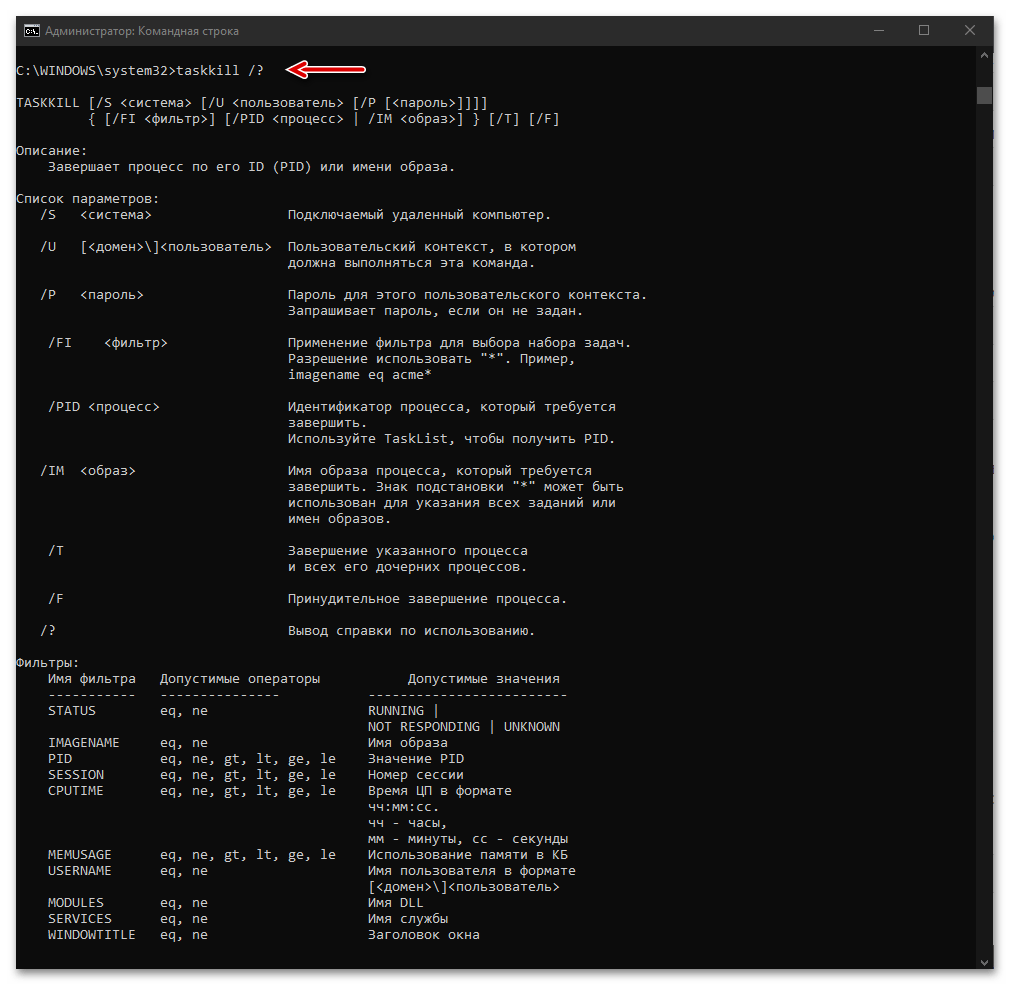Image resolution: width=1010 pixels, height=985 pixels.
Task: Click the red arrow next to the command
Action: click(327, 69)
